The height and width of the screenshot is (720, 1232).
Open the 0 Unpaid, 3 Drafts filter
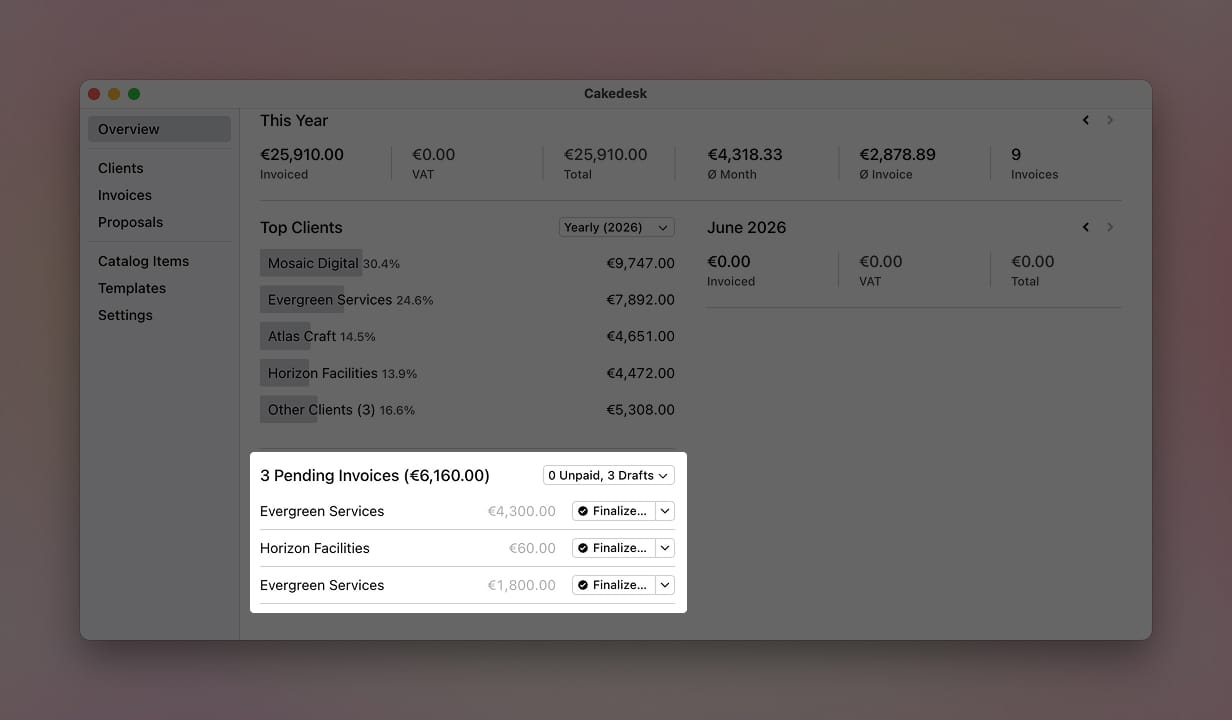(609, 475)
